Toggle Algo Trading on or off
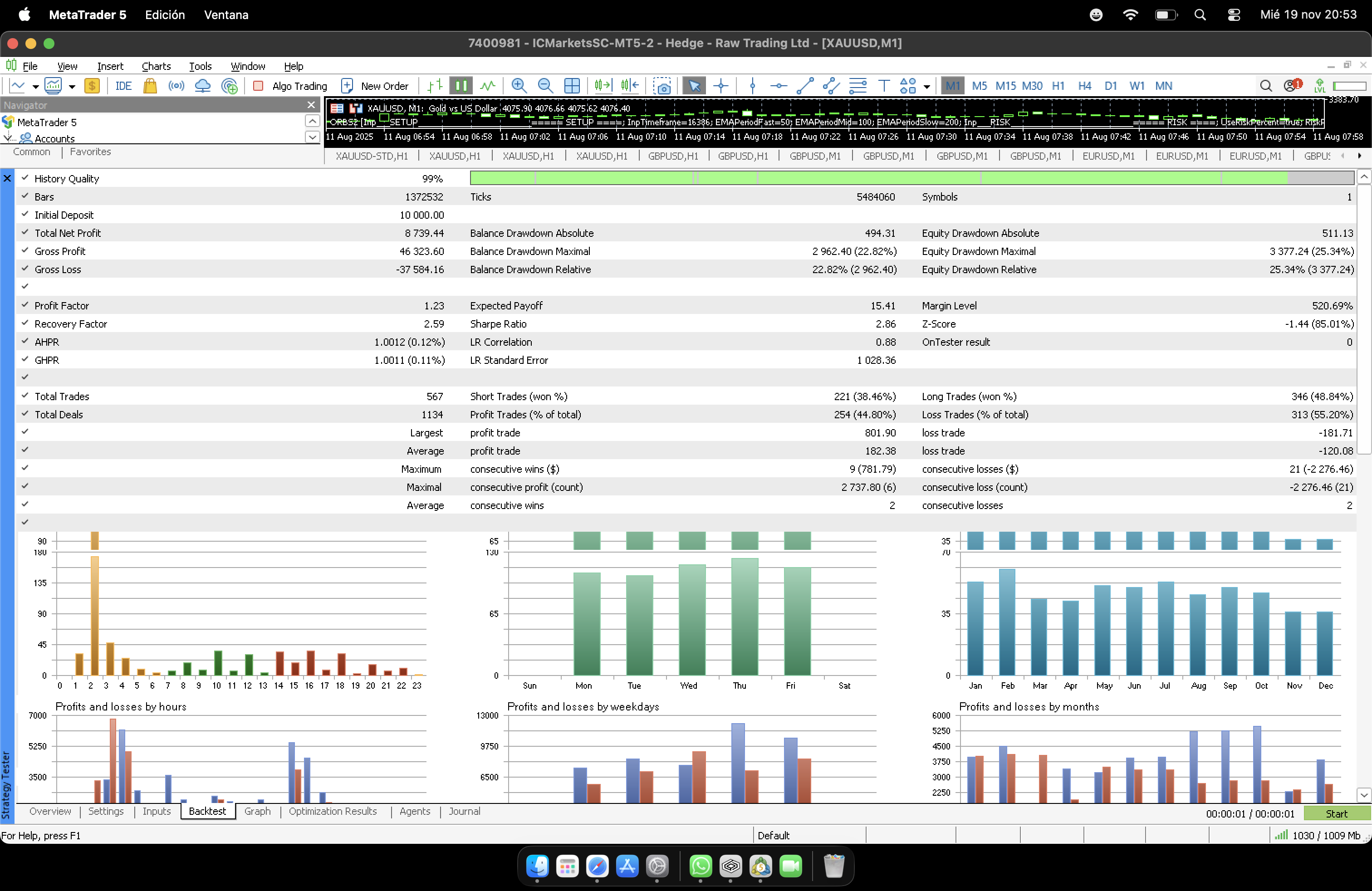The width and height of the screenshot is (1372, 891). (290, 86)
